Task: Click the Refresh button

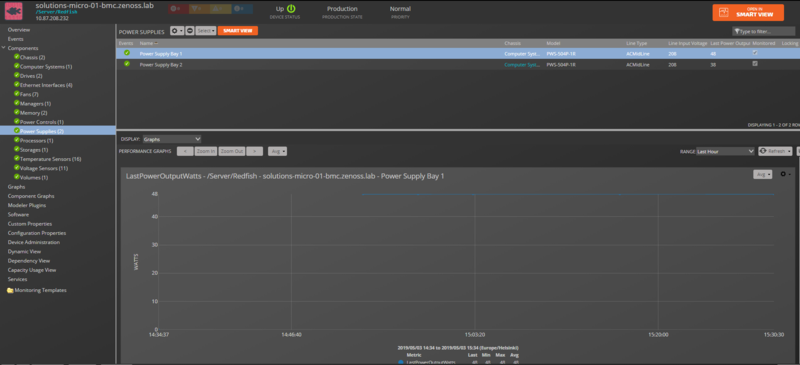Action: (x=776, y=151)
